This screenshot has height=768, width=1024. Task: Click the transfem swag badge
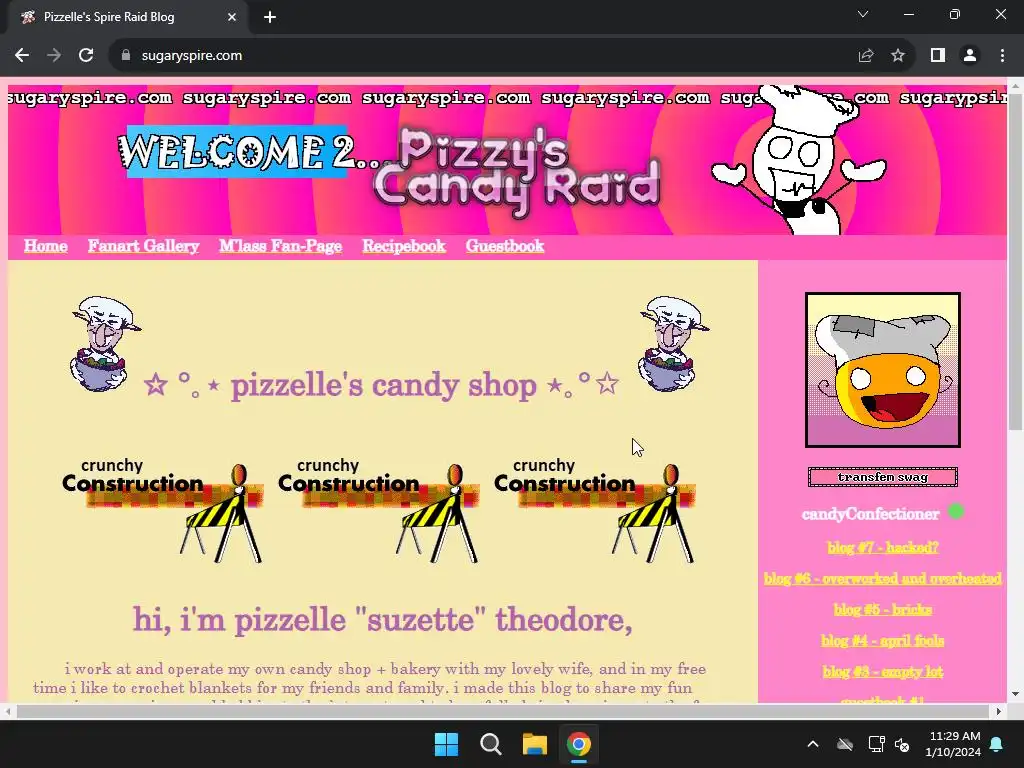click(x=883, y=477)
